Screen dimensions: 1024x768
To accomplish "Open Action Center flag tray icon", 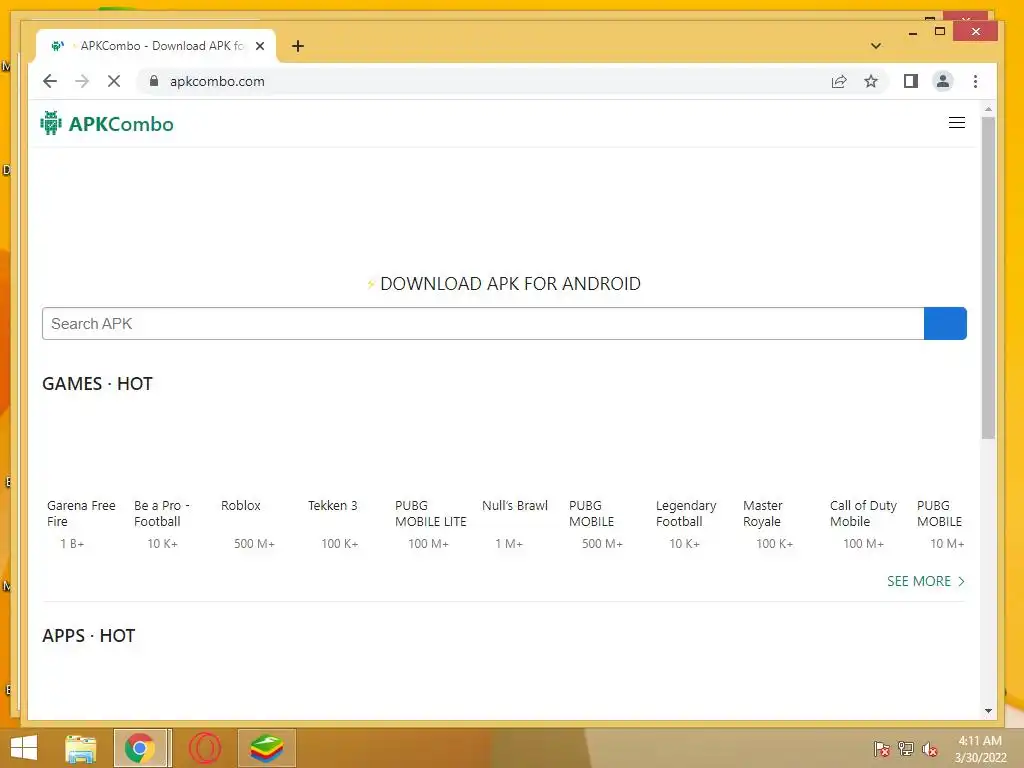I will (x=881, y=748).
